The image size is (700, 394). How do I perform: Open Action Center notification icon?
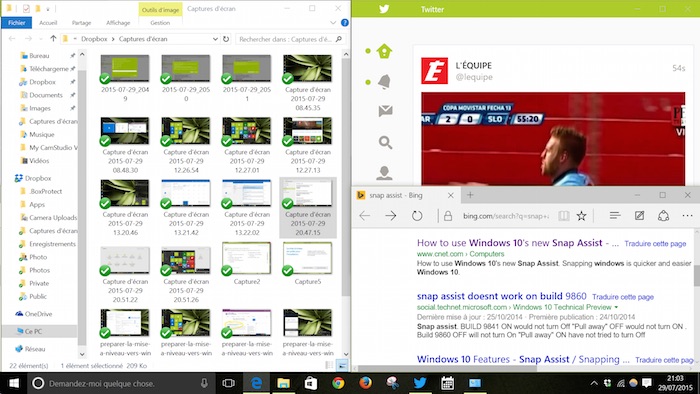point(646,383)
